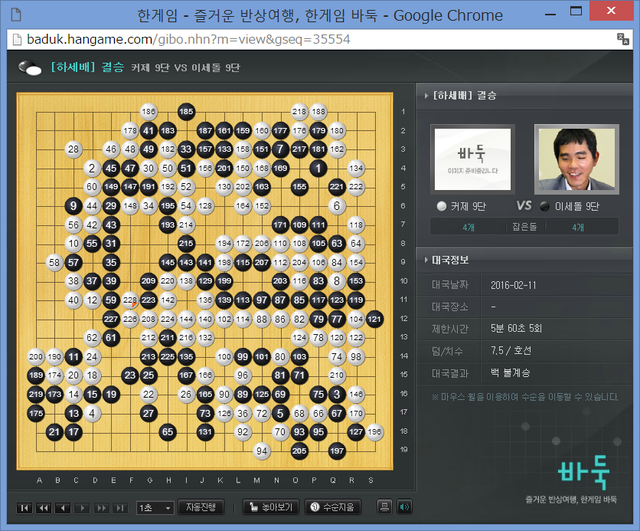Click white stone number 28
The width and height of the screenshot is (640, 531).
(x=73, y=149)
